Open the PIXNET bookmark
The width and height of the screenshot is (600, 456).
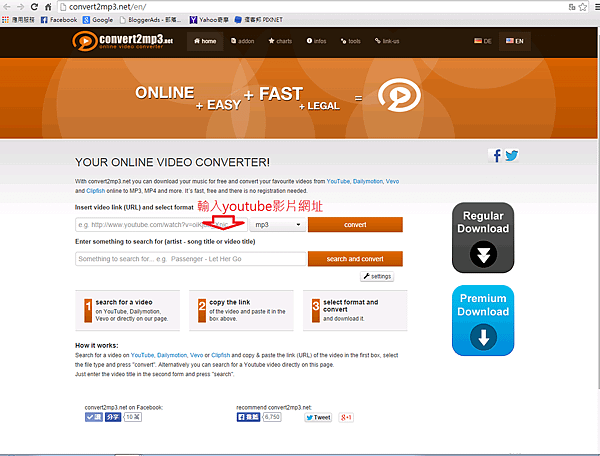pos(258,20)
